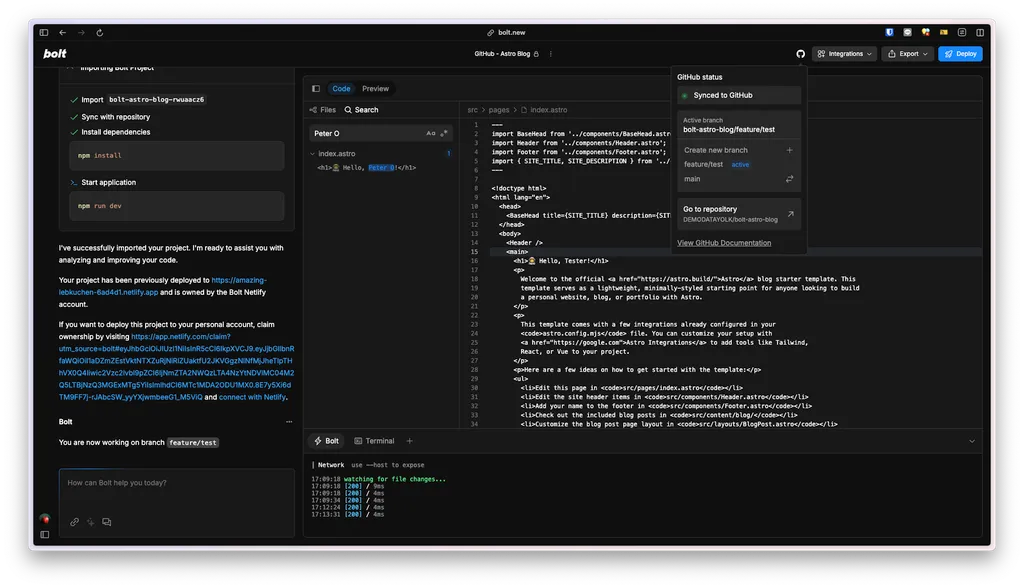
Task: Click the sparkle enhance prompt icon
Action: click(91, 522)
